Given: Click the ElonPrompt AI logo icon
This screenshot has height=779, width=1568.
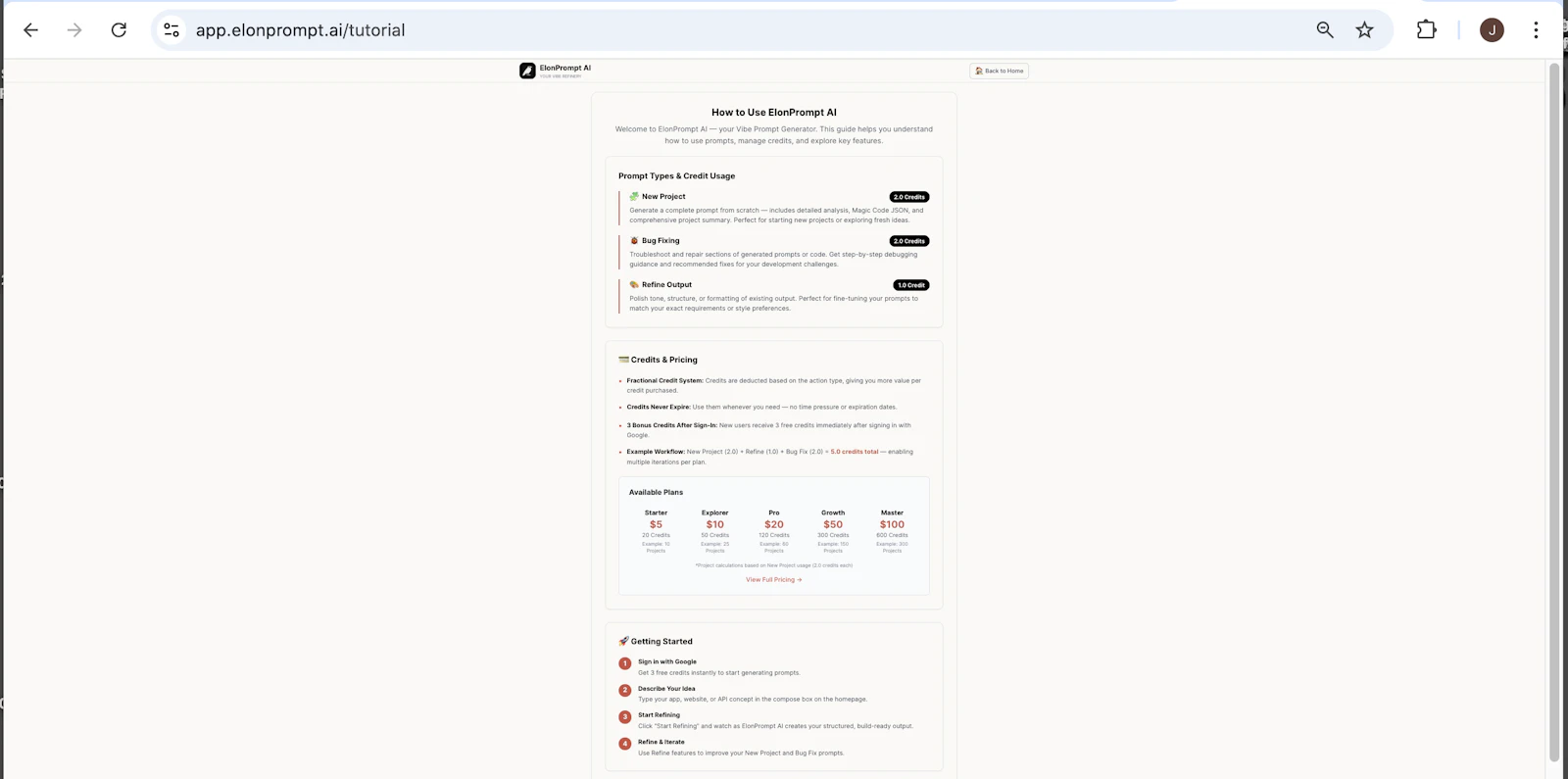Looking at the screenshot, I should pyautogui.click(x=527, y=71).
